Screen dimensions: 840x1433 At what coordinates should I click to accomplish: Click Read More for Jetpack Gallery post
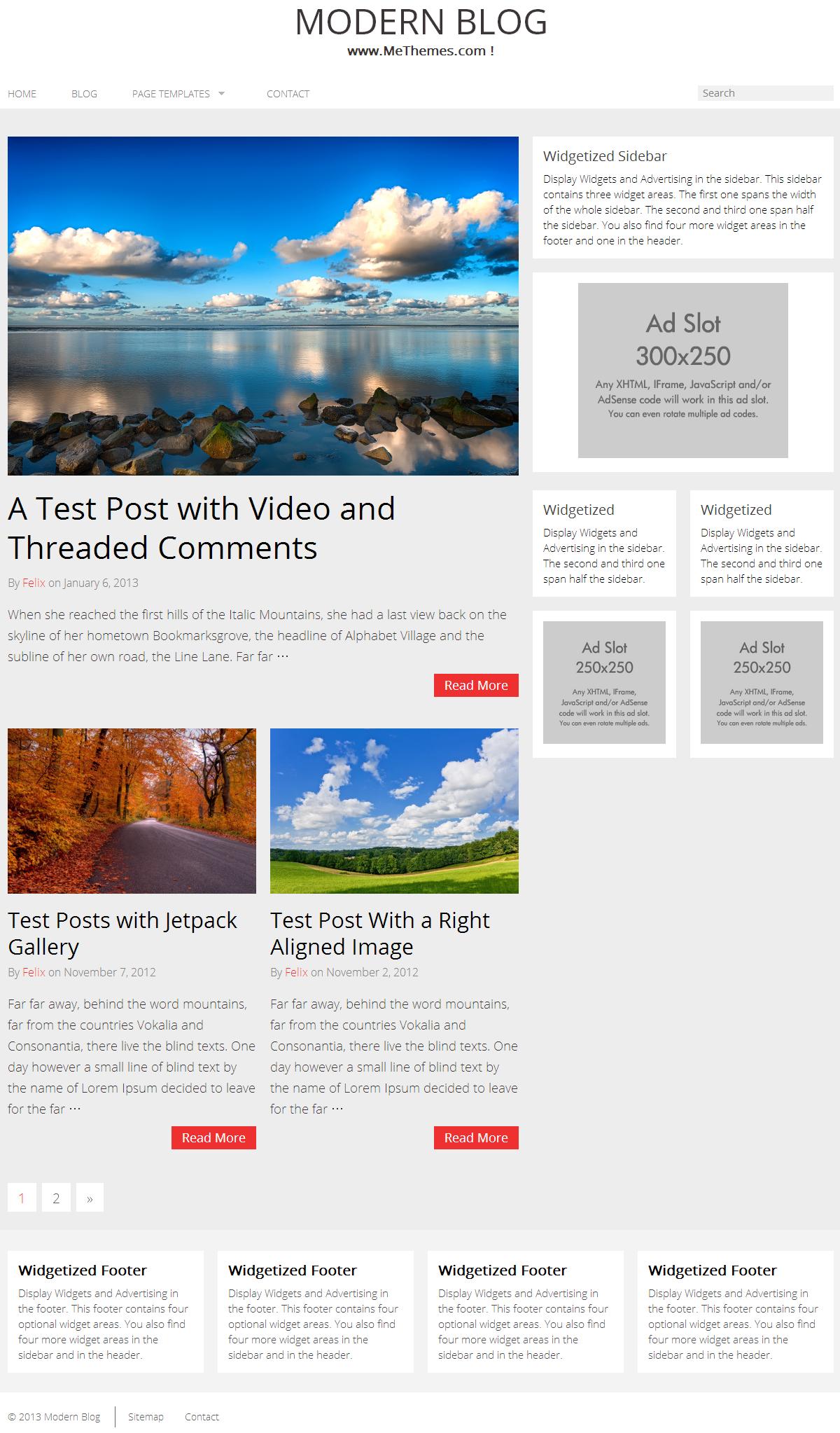point(213,1137)
